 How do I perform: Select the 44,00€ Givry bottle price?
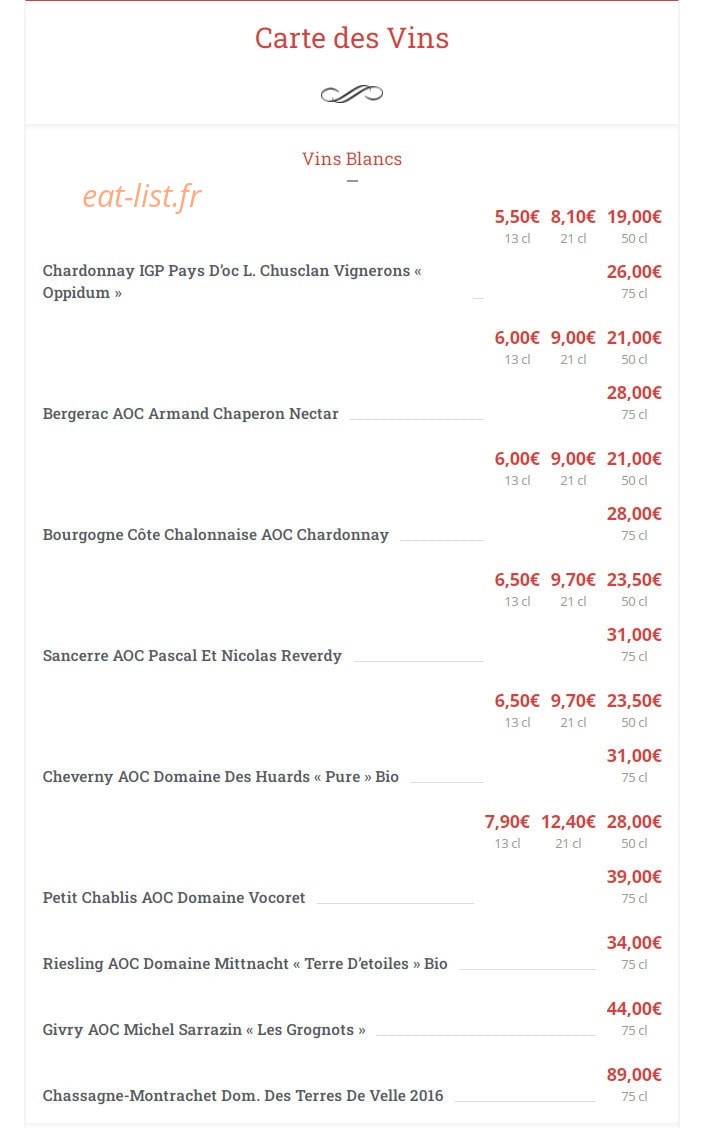[634, 1009]
